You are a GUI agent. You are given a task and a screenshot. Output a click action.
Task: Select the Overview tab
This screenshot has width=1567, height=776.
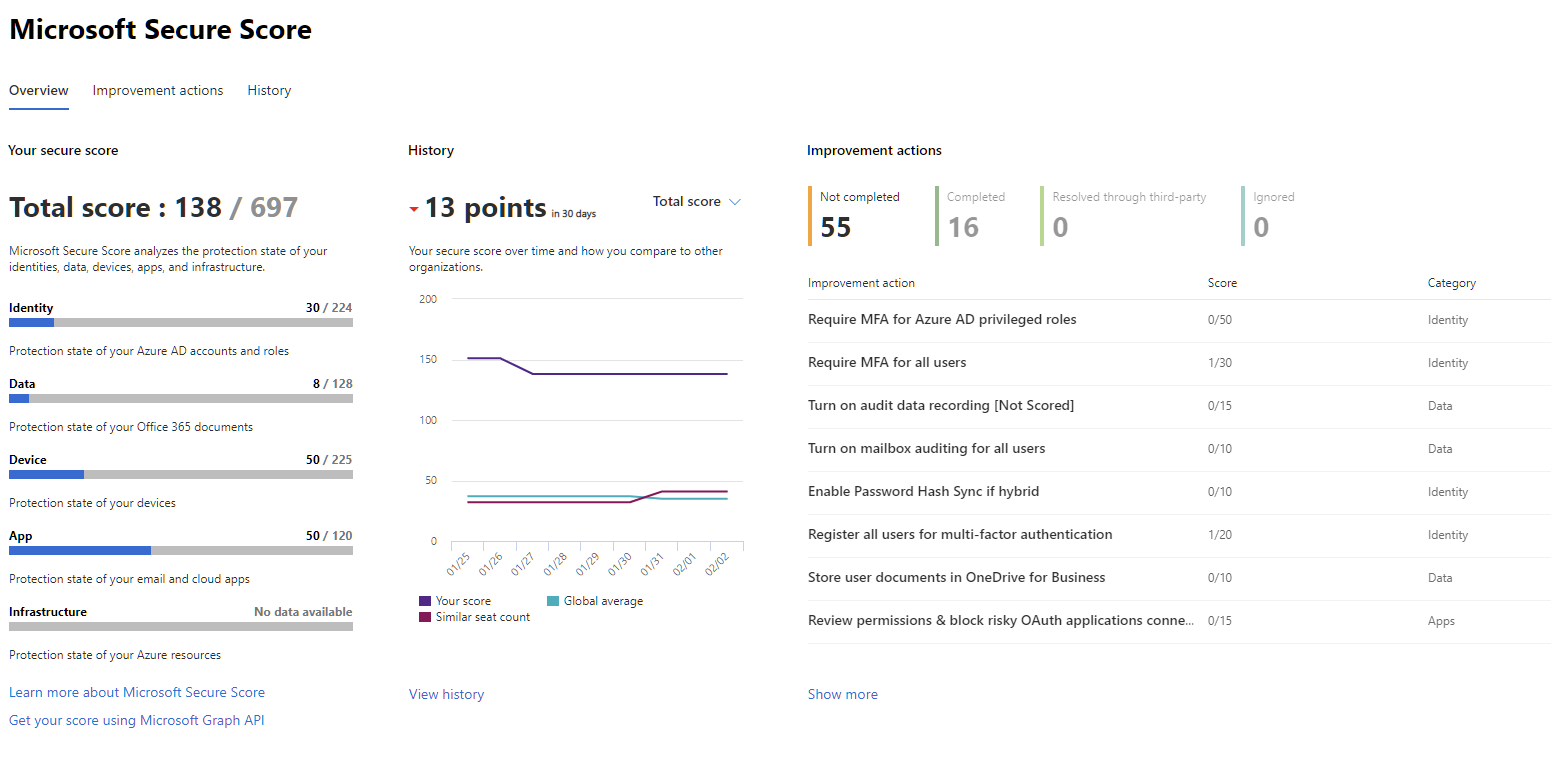click(x=38, y=90)
